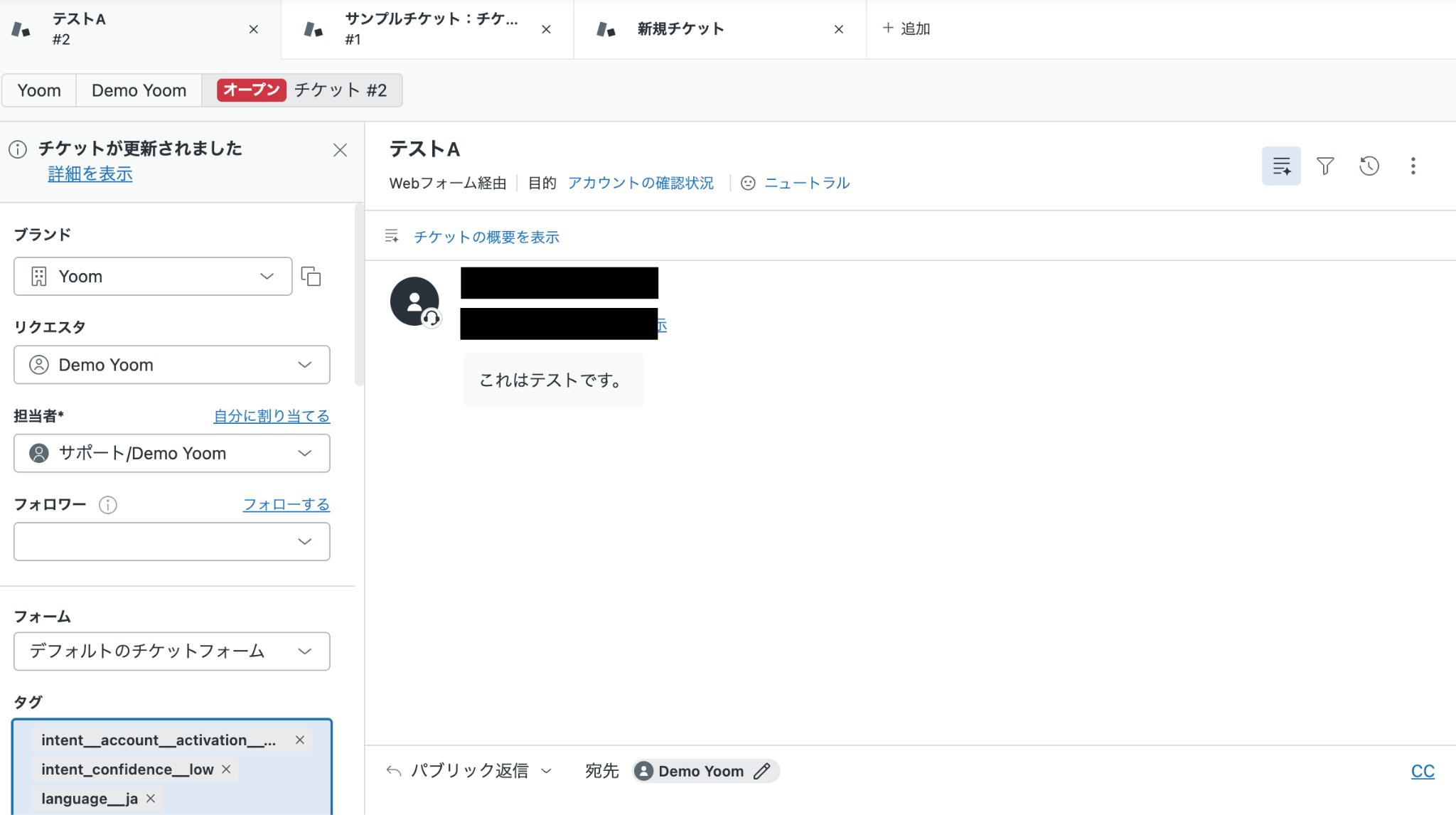Click the CC link in the reply bar
Image resolution: width=1456 pixels, height=815 pixels.
tap(1422, 771)
